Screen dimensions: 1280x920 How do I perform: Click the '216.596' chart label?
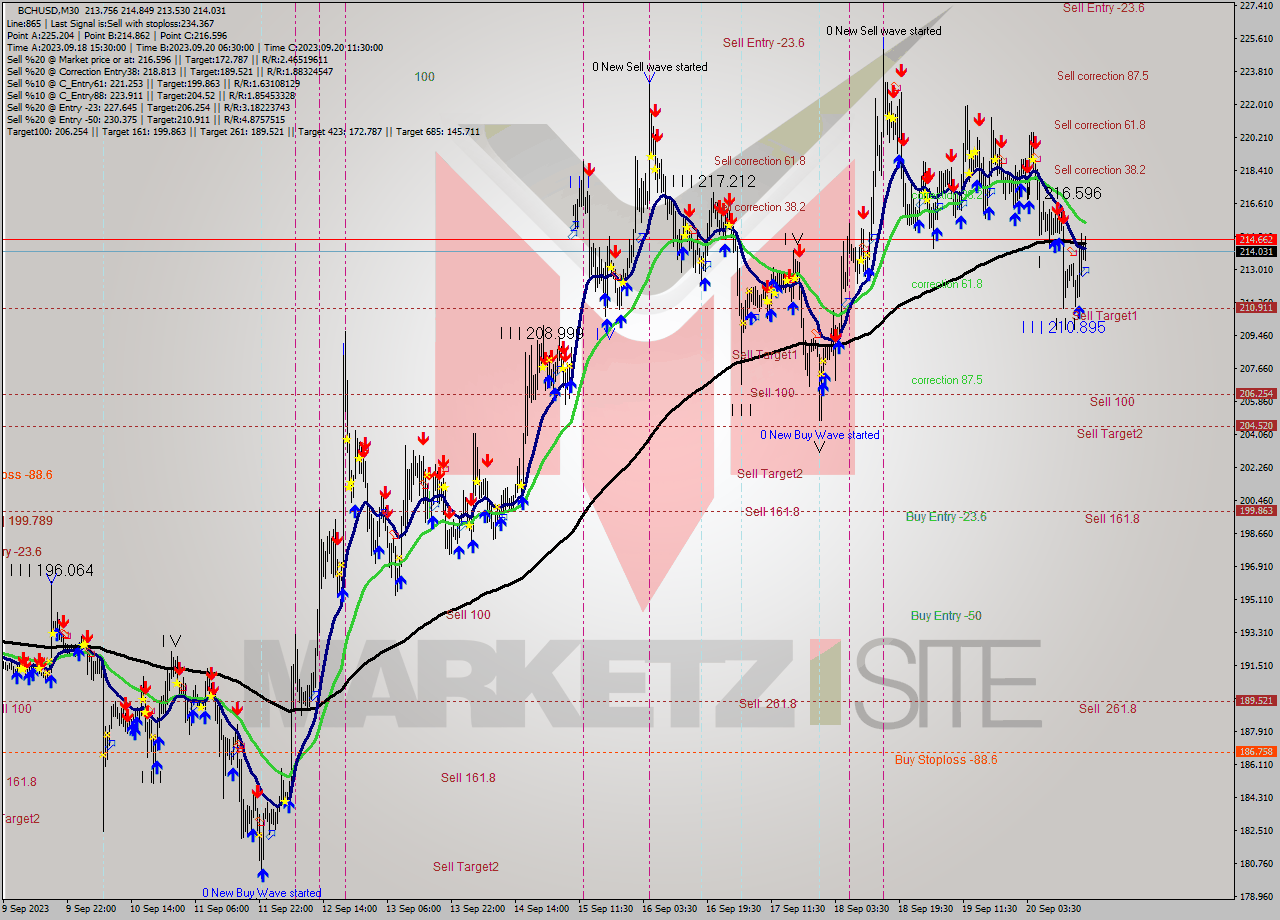[1072, 193]
